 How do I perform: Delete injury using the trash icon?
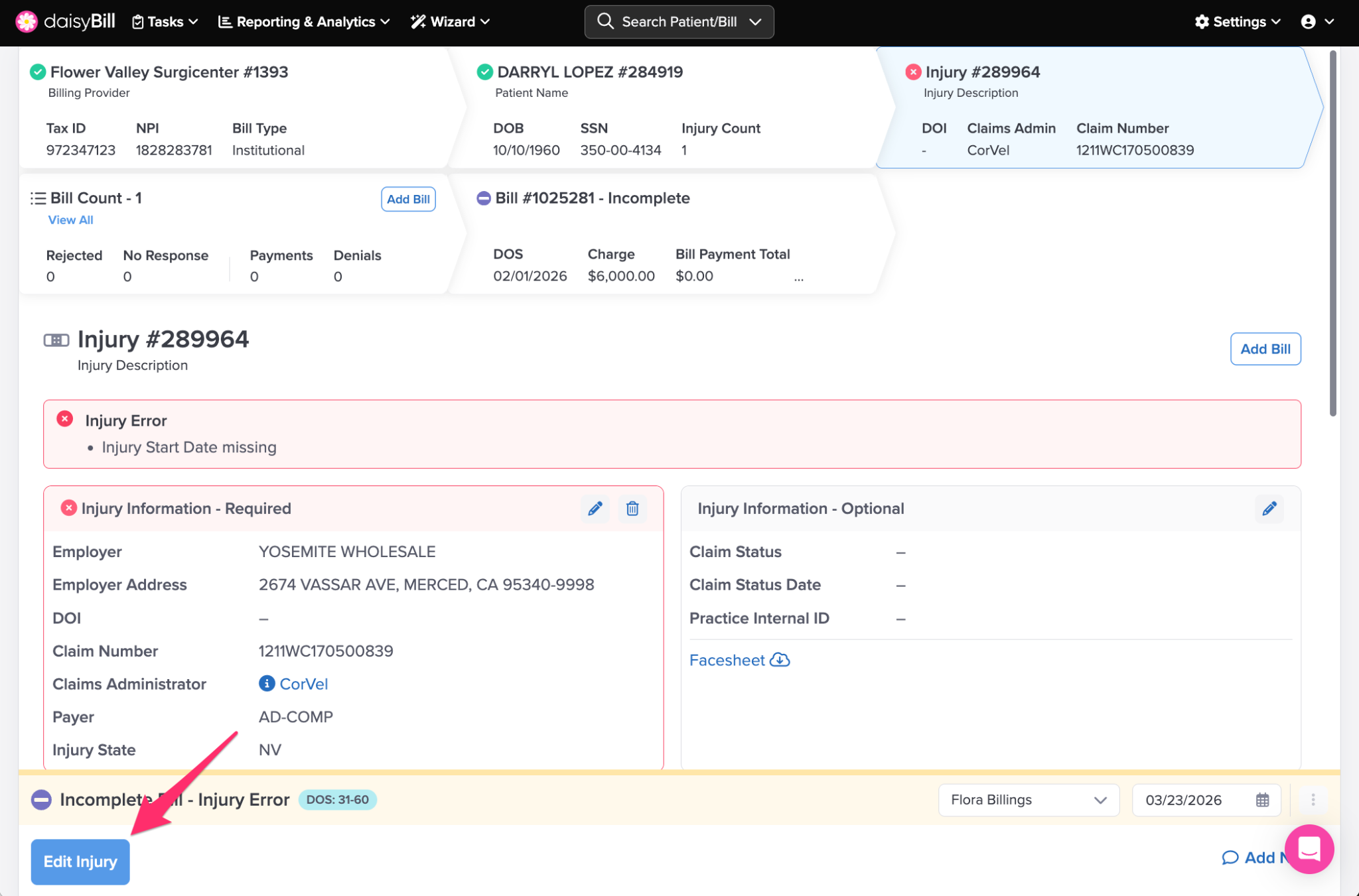[x=632, y=509]
